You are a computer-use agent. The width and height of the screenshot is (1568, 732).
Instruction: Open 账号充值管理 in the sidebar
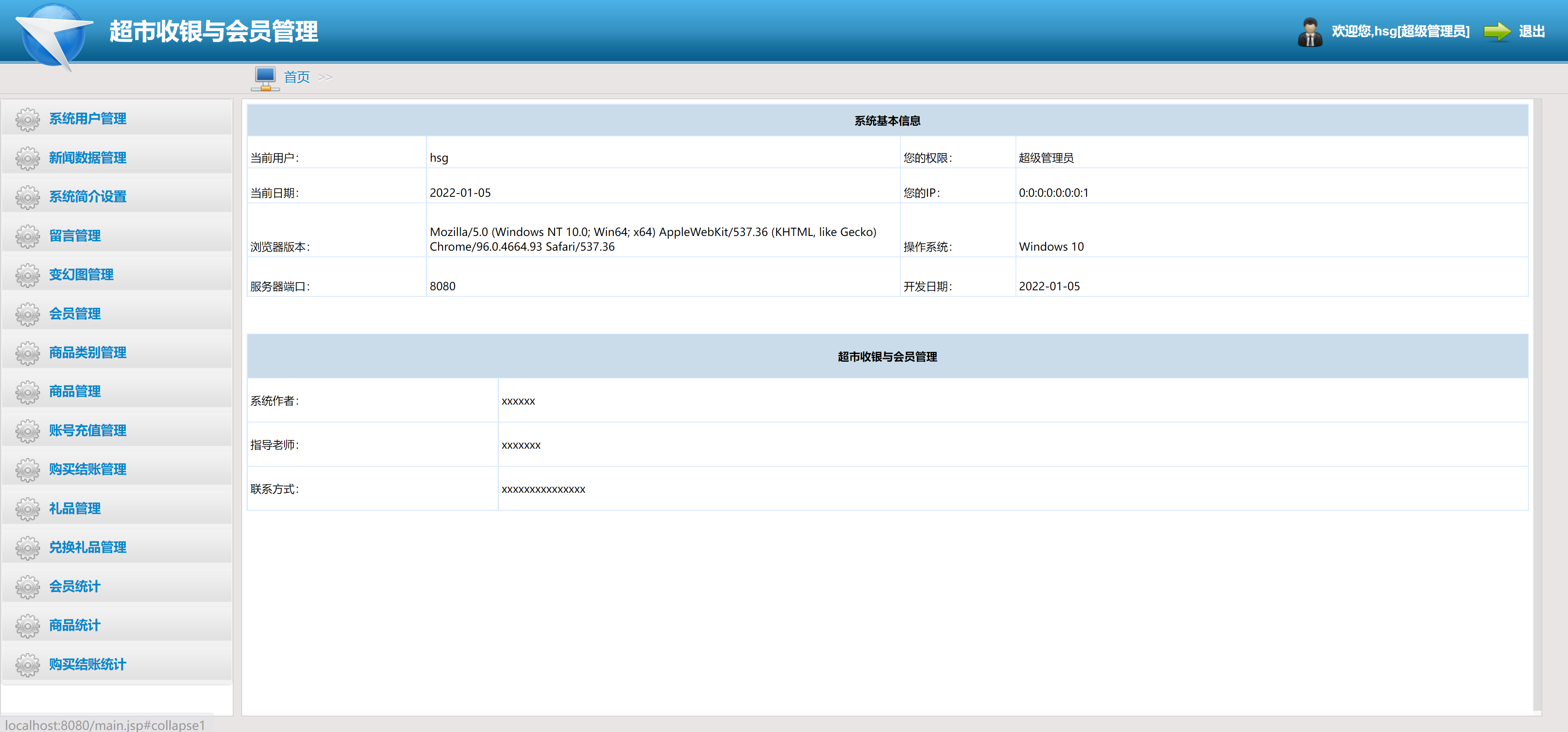tap(88, 430)
